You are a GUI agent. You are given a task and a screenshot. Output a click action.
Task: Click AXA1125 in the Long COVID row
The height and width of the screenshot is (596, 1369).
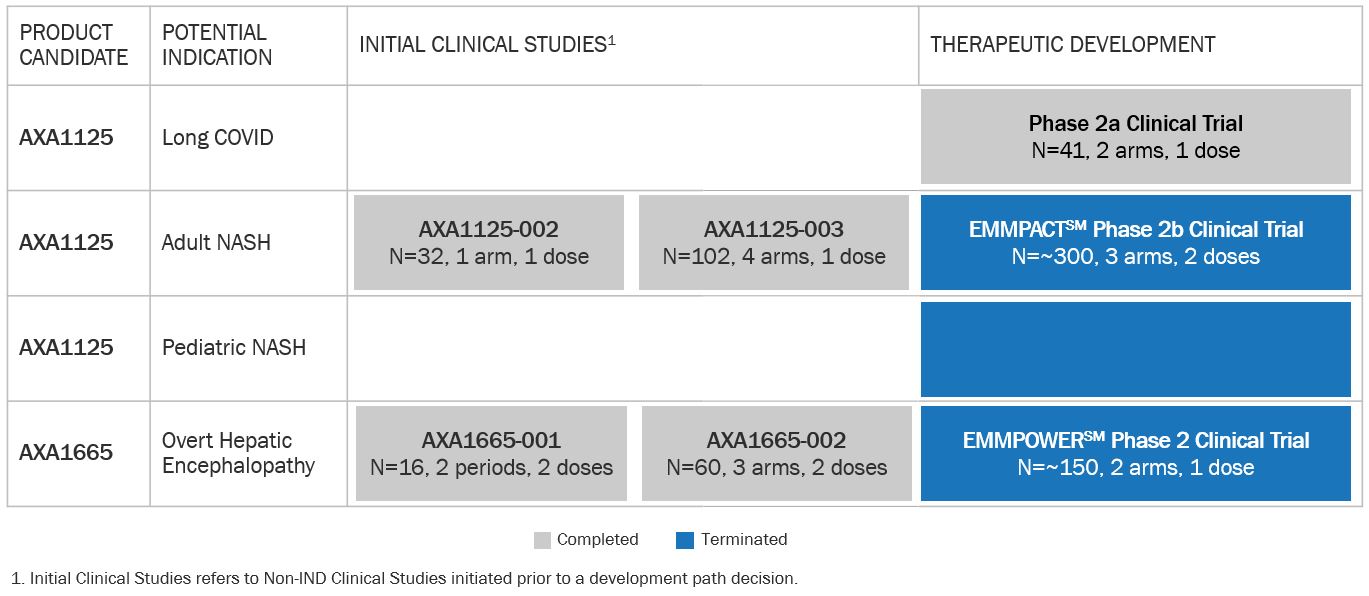pos(66,137)
